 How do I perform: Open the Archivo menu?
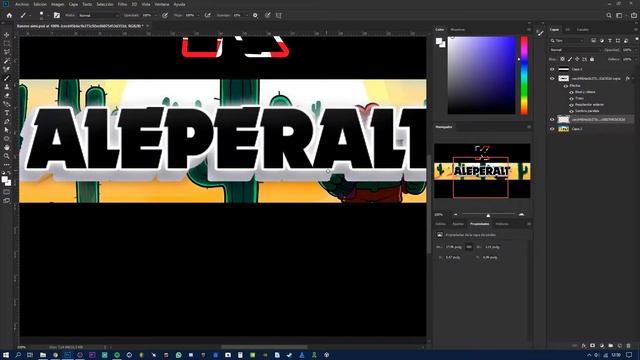(x=22, y=4)
